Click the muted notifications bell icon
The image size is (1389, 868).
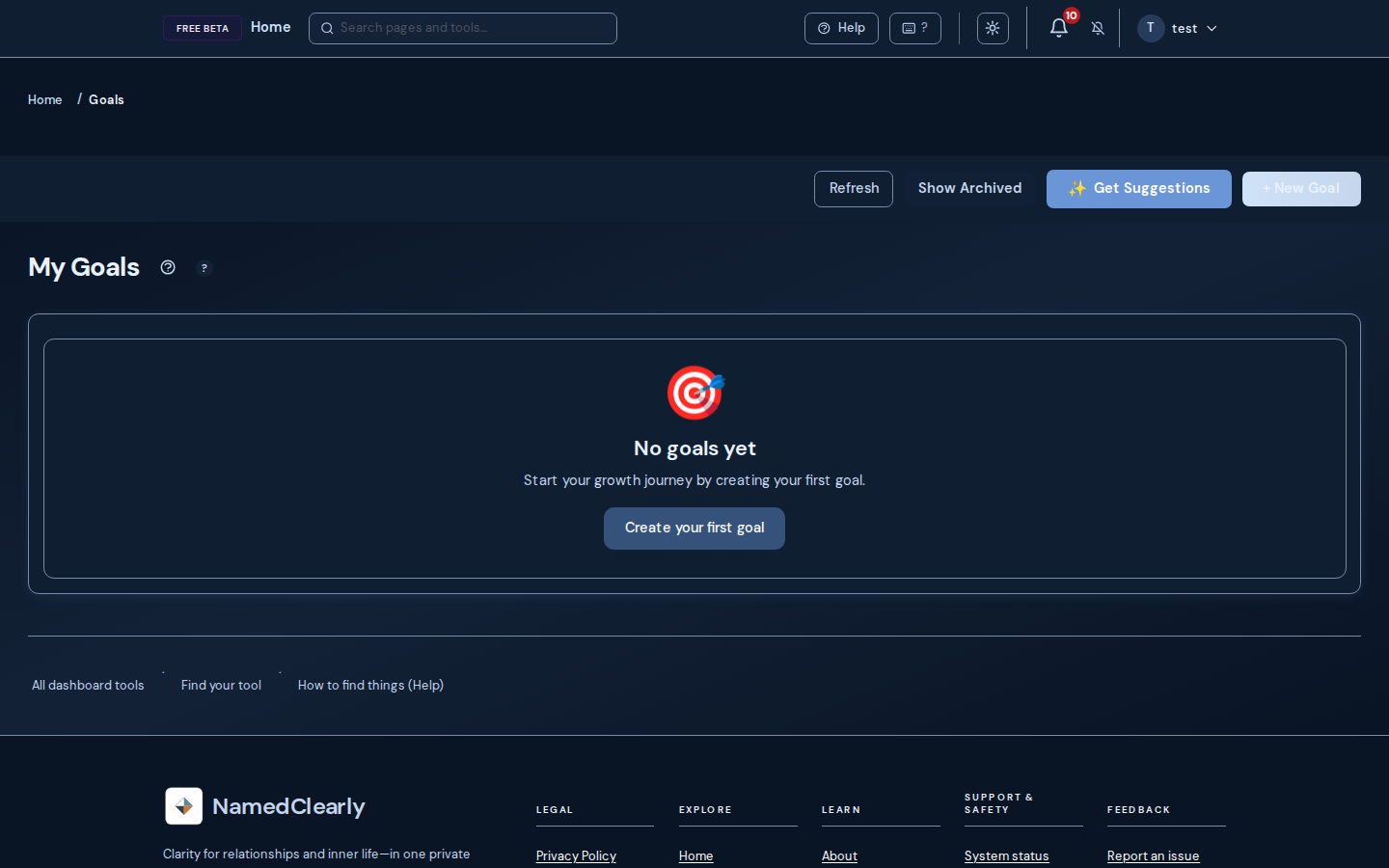point(1098,28)
